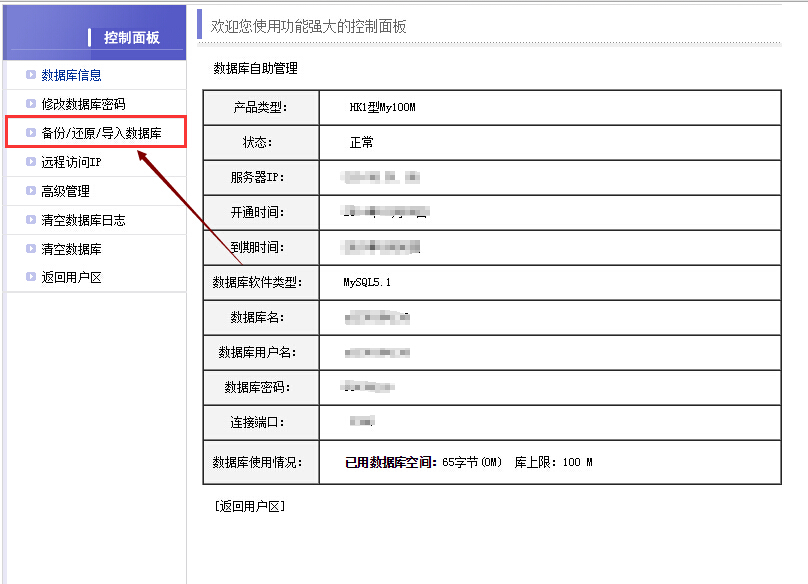Click the bullet icon beside 远程访问IP
The height and width of the screenshot is (584, 808).
click(31, 162)
